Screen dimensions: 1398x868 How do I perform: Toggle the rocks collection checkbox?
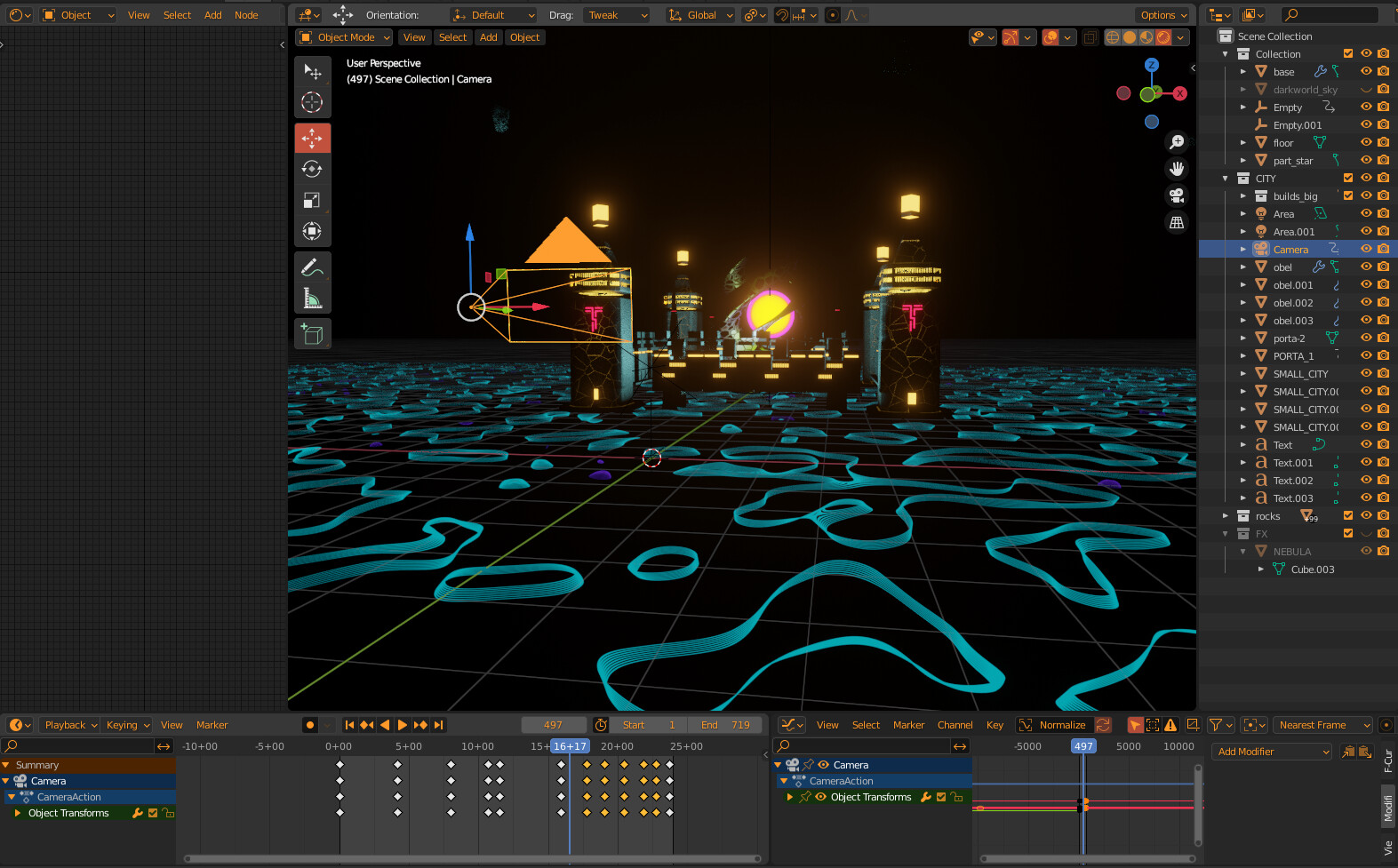[x=1348, y=515]
